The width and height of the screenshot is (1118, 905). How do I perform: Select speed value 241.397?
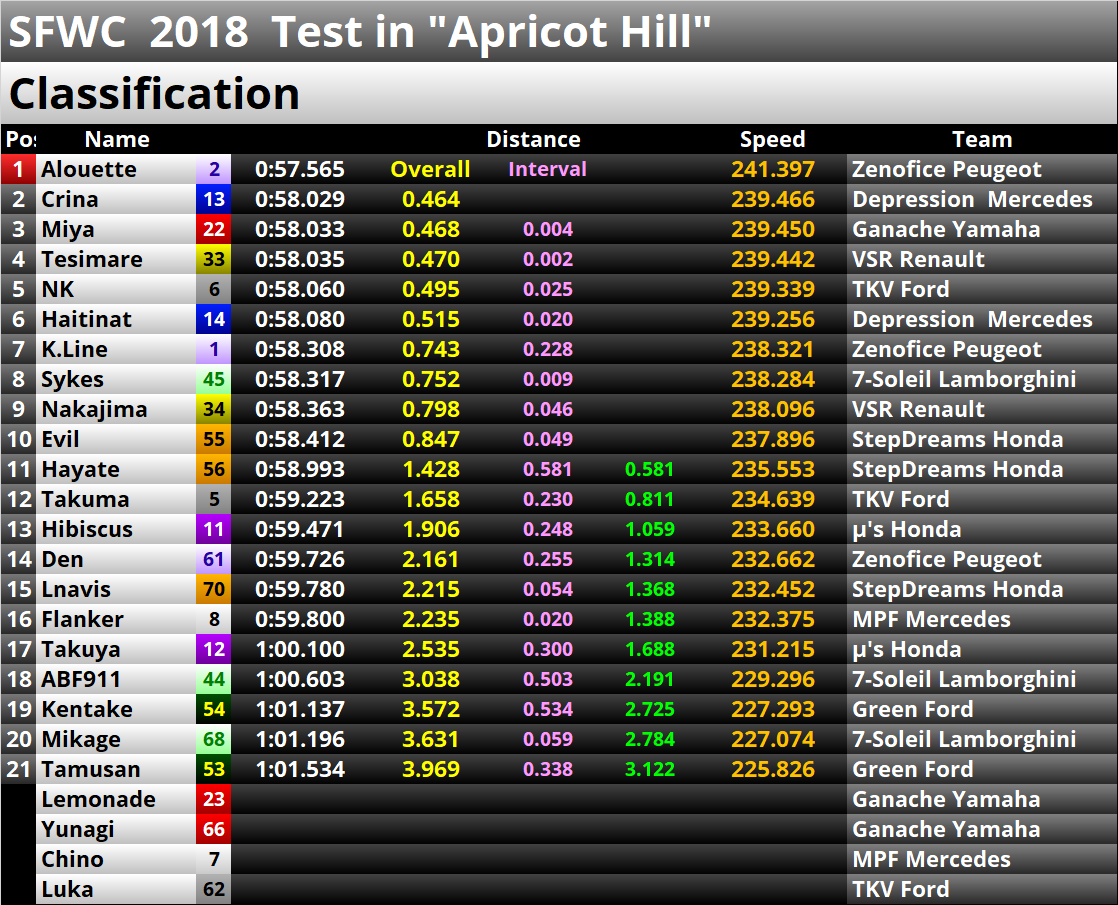[773, 169]
